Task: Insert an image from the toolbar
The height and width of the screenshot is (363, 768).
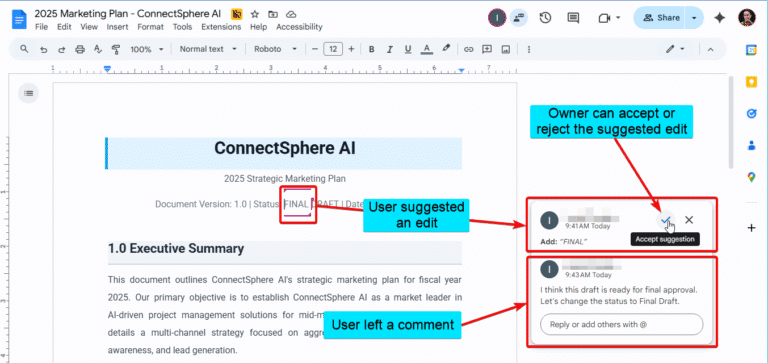Action: click(506, 49)
